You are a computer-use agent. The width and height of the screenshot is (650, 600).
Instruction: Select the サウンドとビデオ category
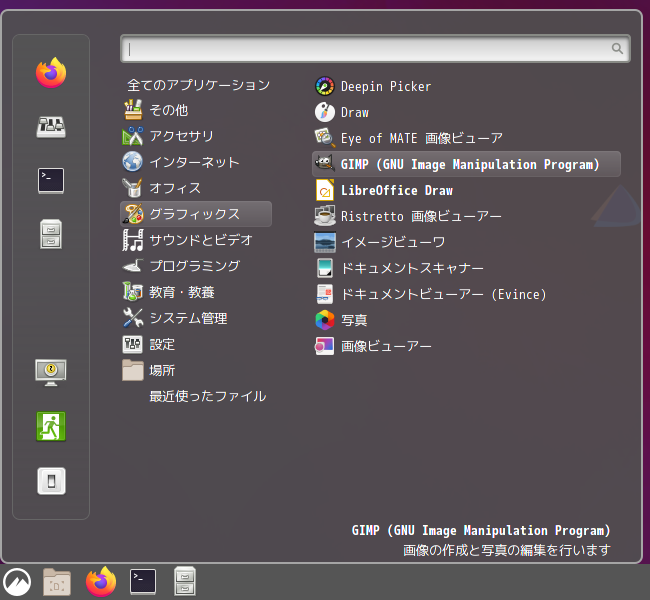[196, 240]
